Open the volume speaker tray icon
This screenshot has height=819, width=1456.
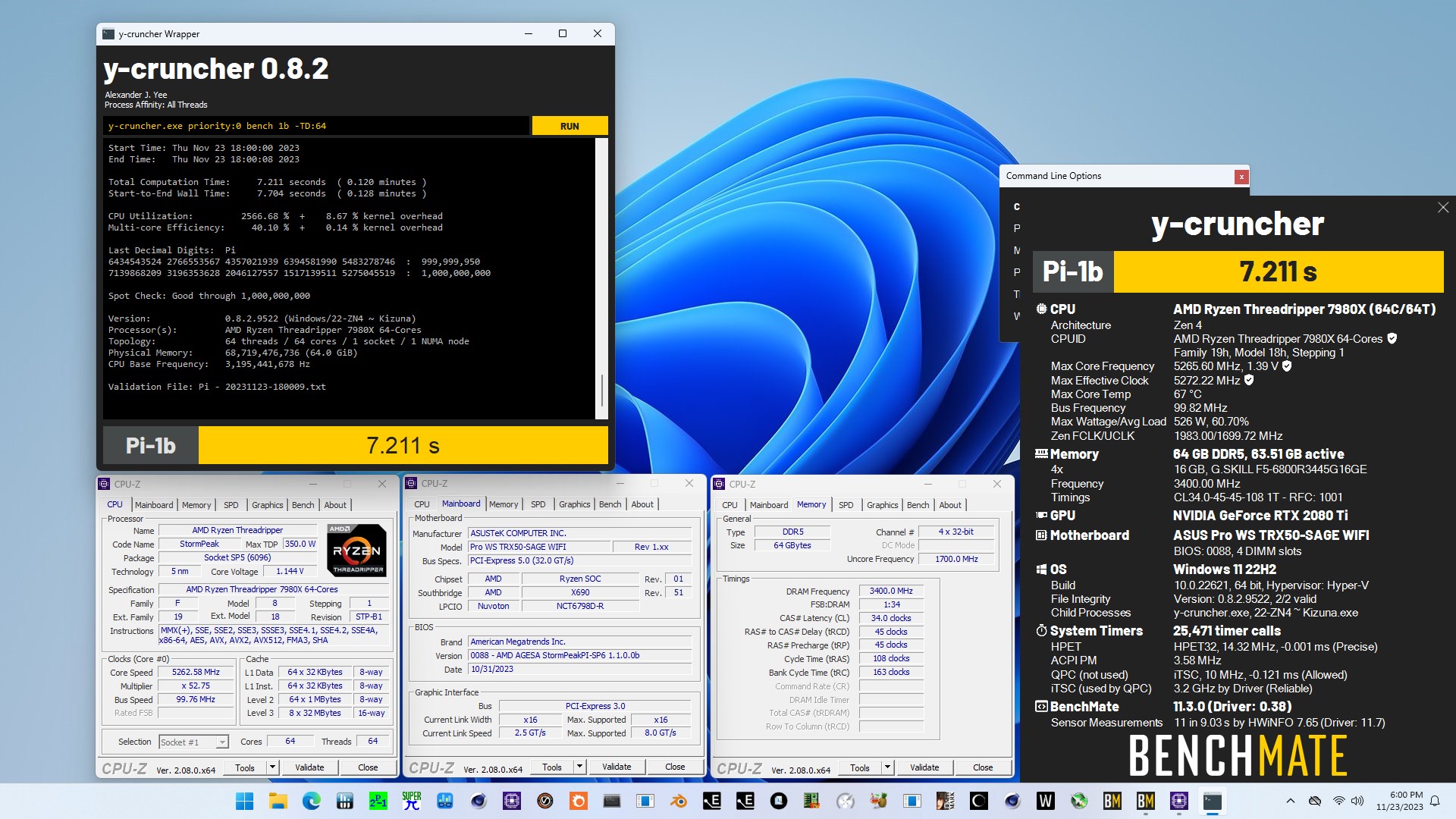click(1357, 802)
